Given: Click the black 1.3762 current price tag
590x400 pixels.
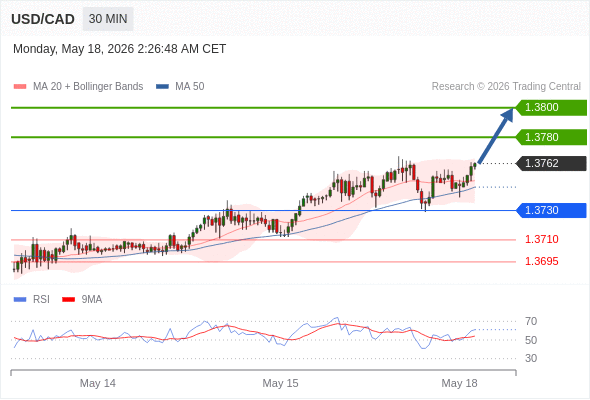Looking at the screenshot, I should (x=551, y=163).
